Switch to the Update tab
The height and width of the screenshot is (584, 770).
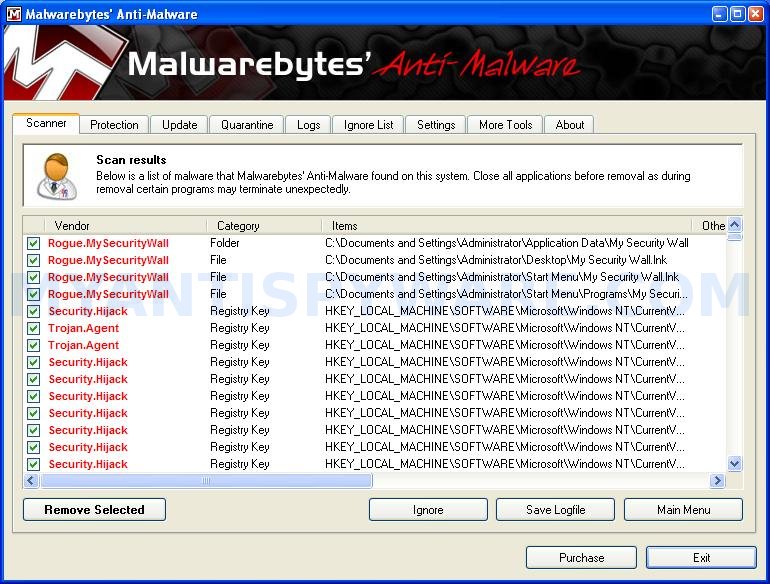click(179, 125)
